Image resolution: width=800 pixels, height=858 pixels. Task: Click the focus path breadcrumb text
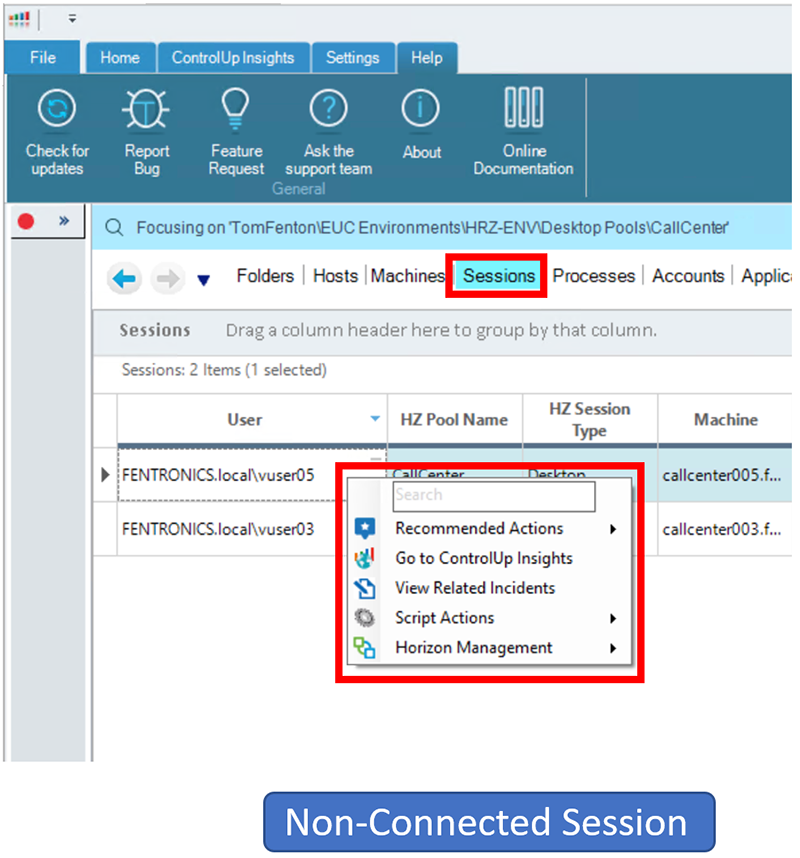pos(432,227)
